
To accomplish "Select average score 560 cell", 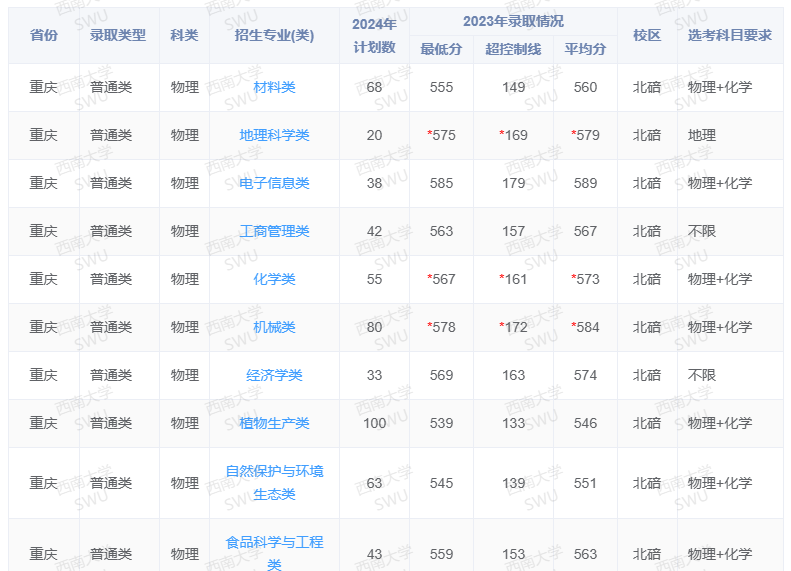I will click(585, 87).
